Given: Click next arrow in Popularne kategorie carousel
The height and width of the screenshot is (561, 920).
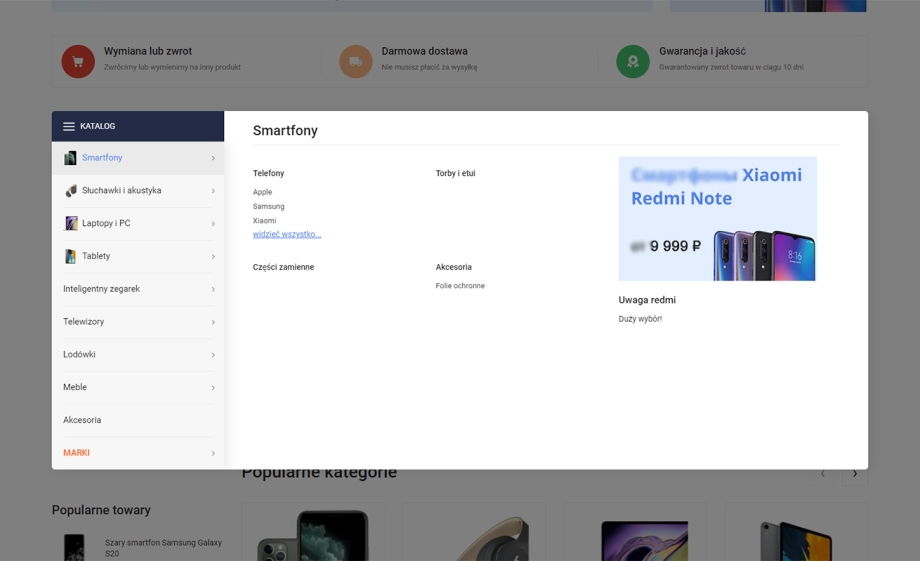Looking at the screenshot, I should (854, 473).
